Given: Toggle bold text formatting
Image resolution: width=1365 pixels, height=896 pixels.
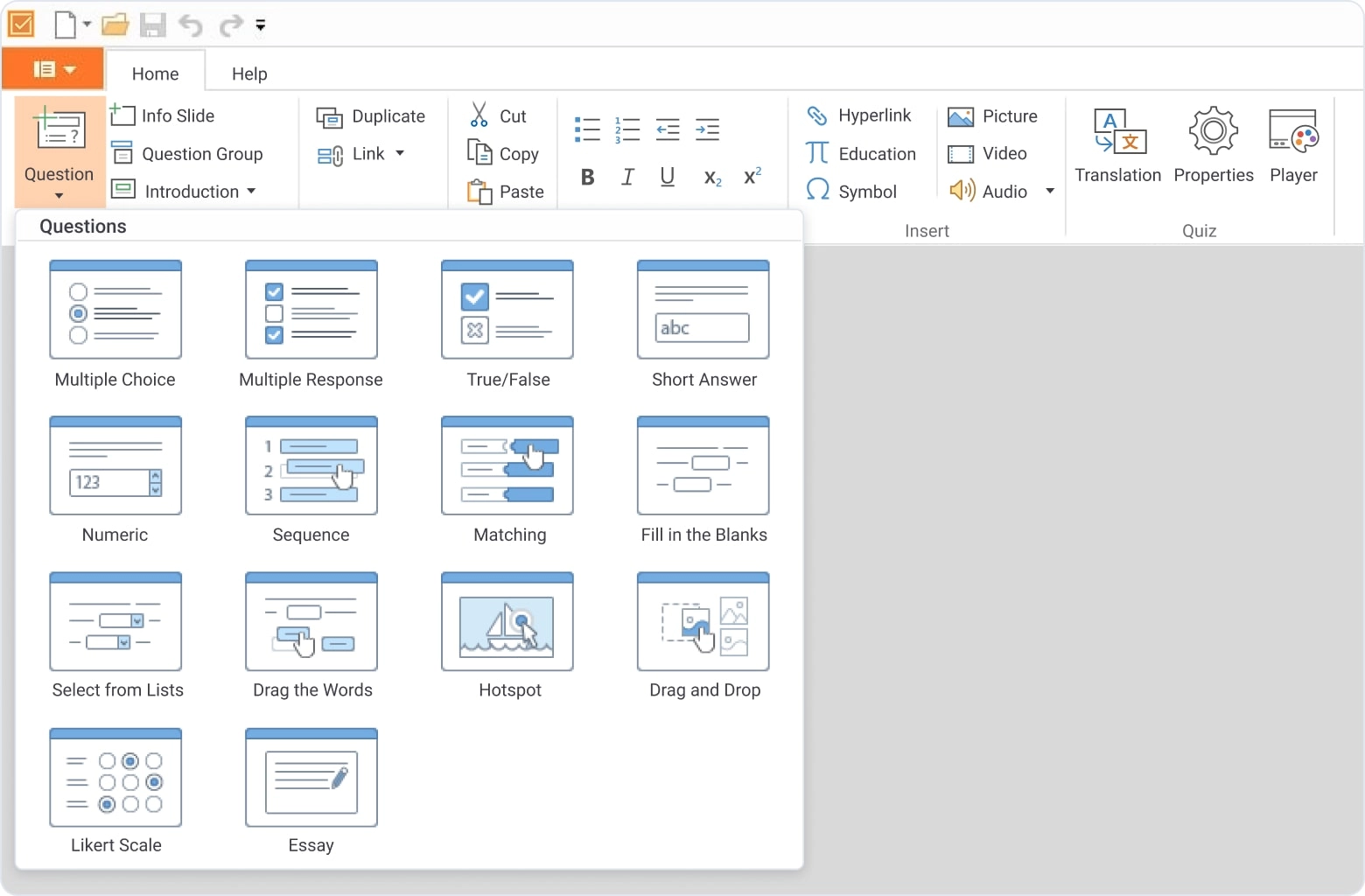Looking at the screenshot, I should pos(588,178).
